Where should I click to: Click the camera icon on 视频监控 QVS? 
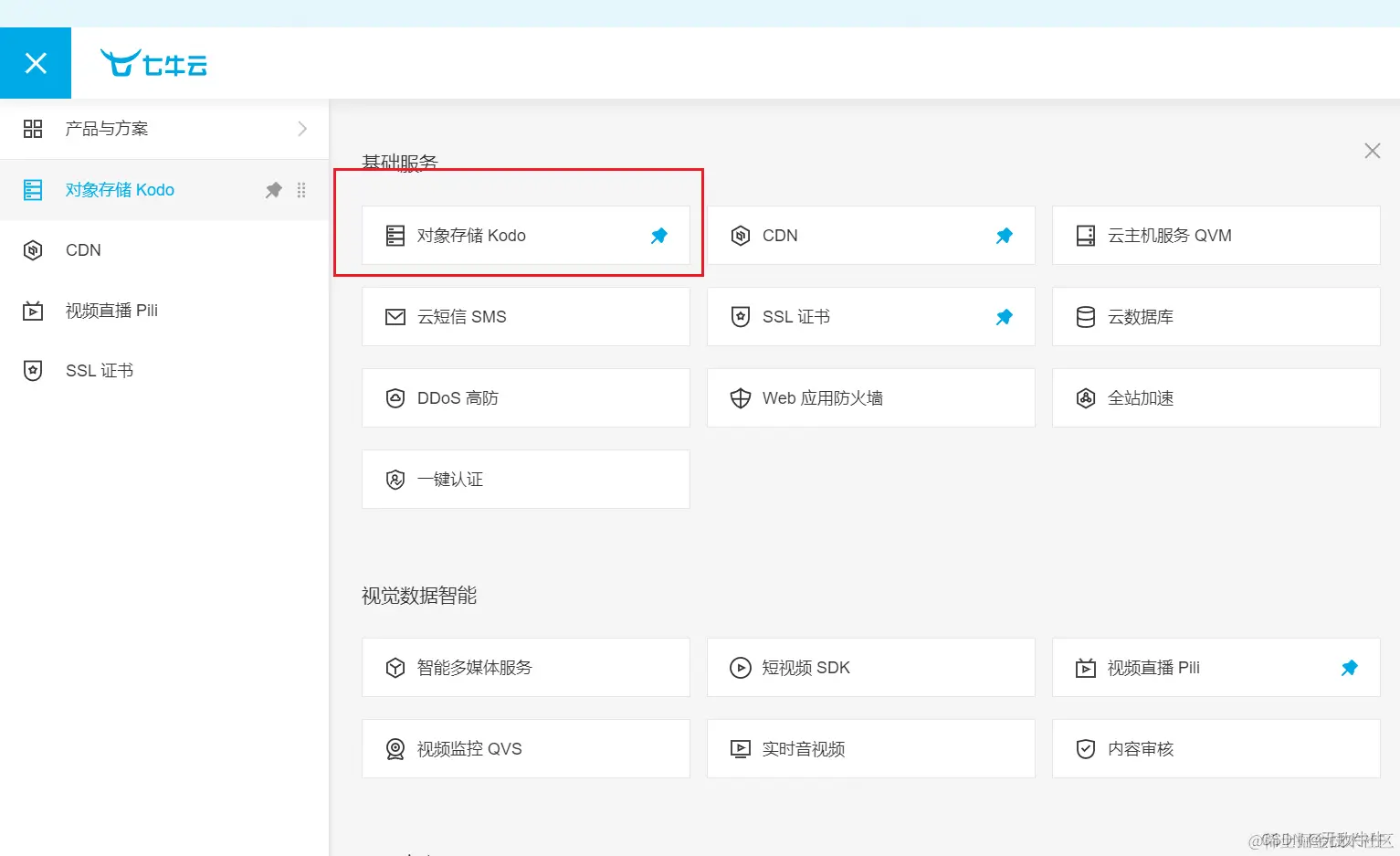(x=395, y=749)
